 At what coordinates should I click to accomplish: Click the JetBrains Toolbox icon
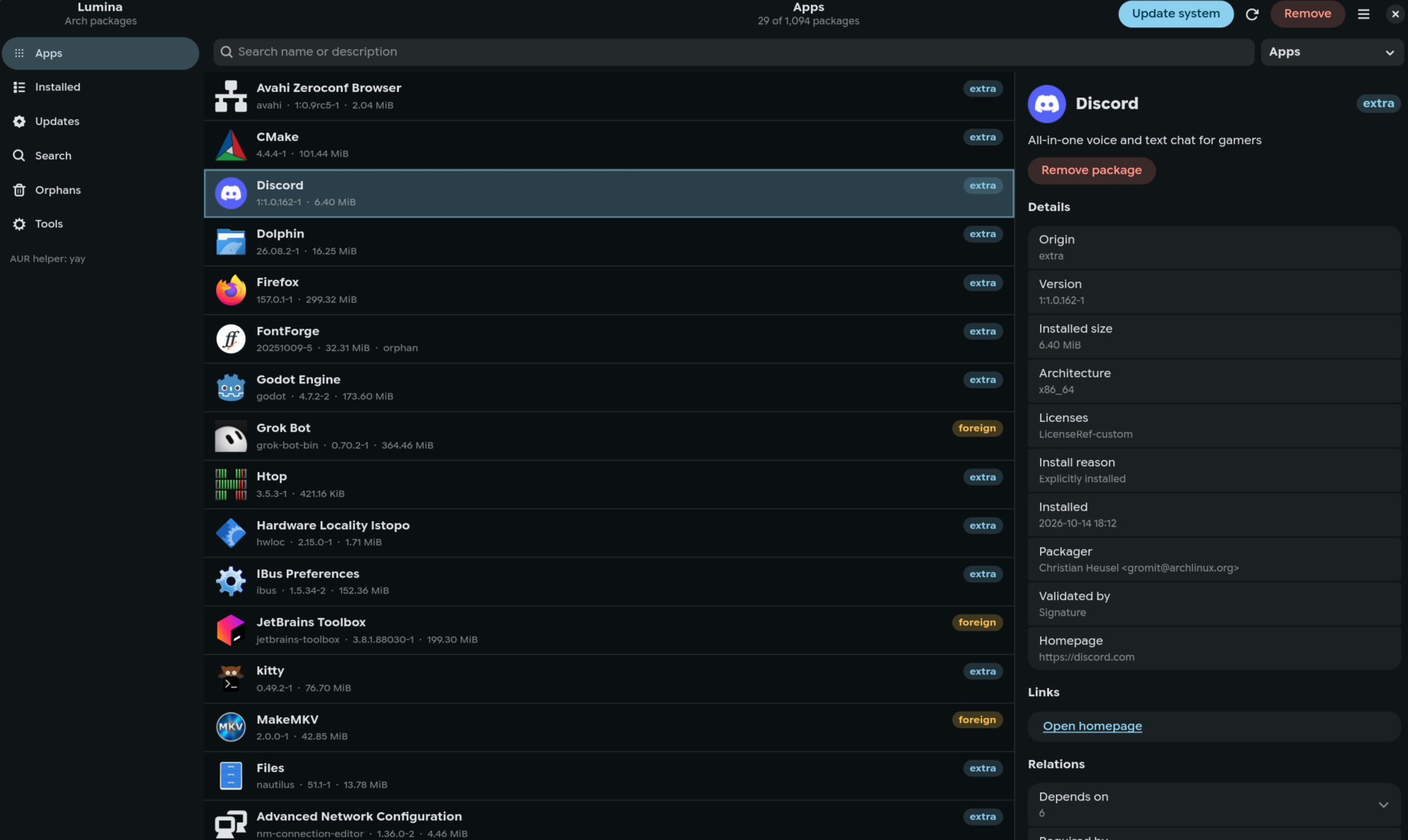tap(231, 630)
